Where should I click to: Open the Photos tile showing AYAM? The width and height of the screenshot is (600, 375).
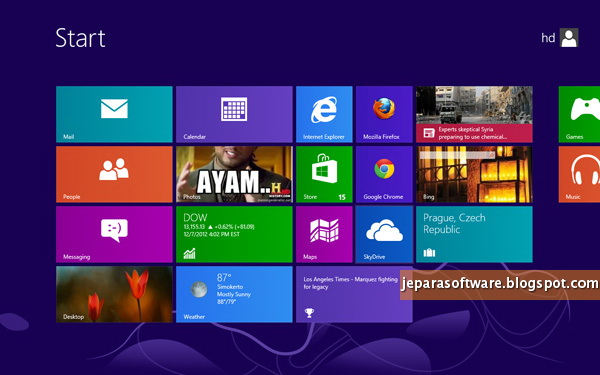(234, 174)
